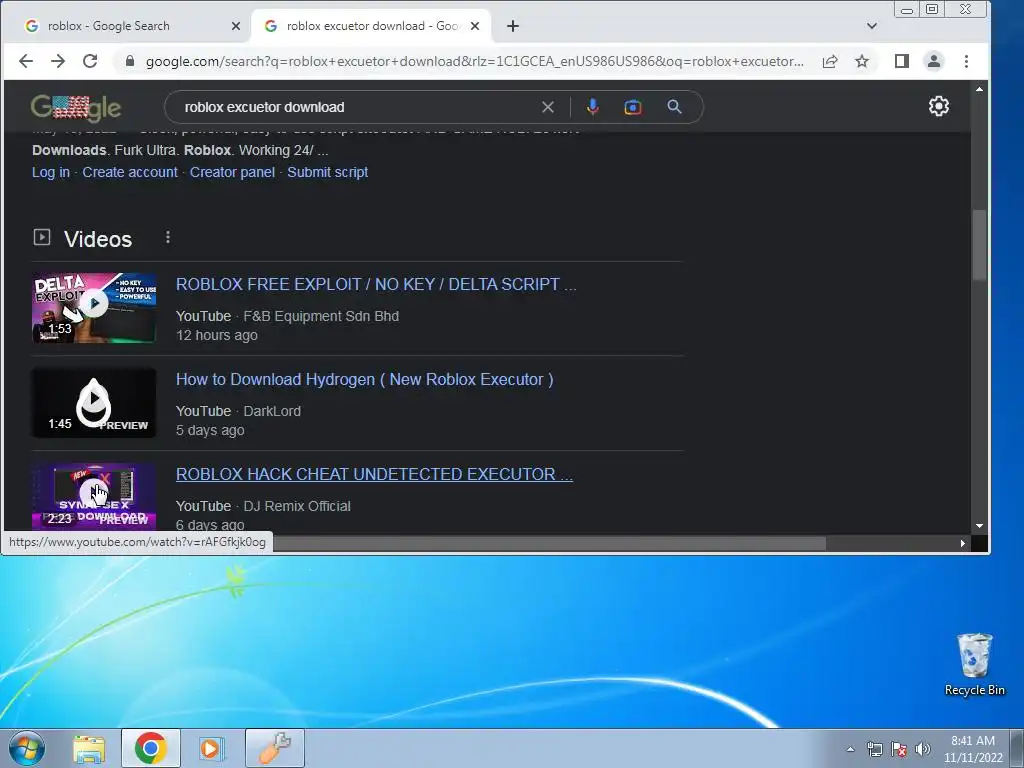This screenshot has height=768, width=1024.
Task: Click the Google logo
Action: point(76,108)
